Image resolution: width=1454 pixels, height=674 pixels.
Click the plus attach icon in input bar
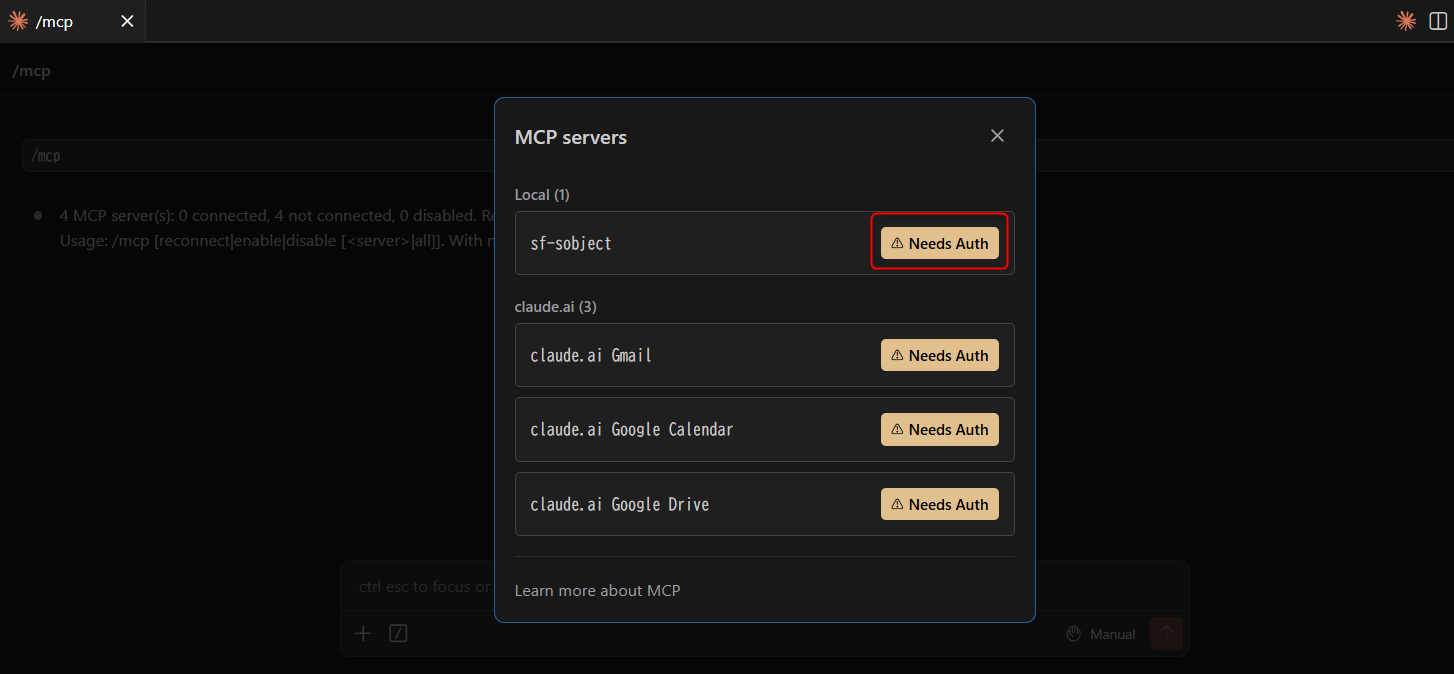(364, 633)
